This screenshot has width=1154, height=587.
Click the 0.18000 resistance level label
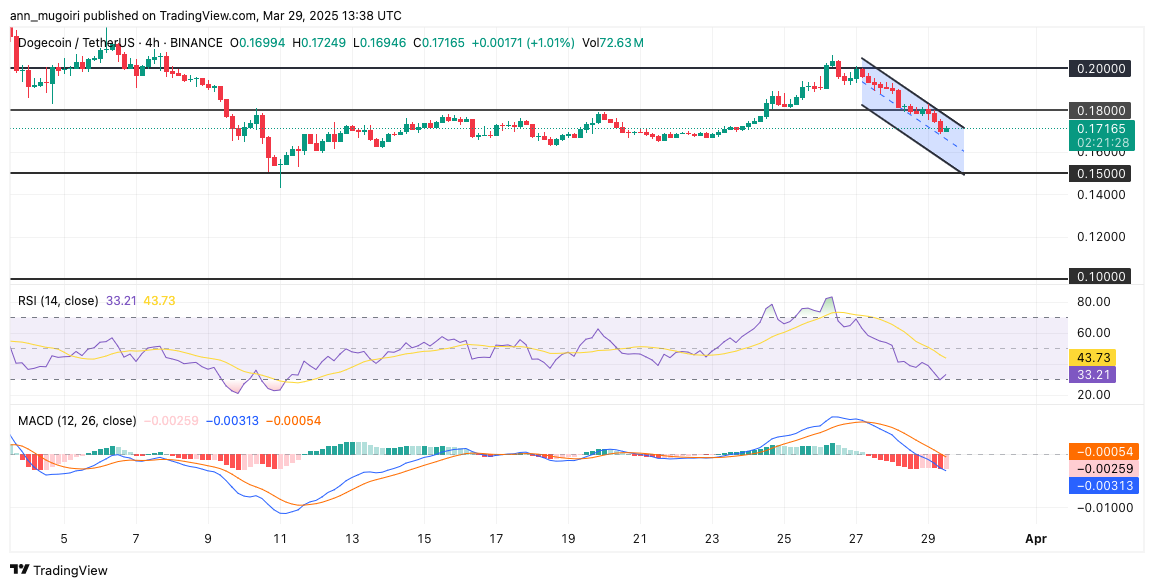tap(1100, 110)
